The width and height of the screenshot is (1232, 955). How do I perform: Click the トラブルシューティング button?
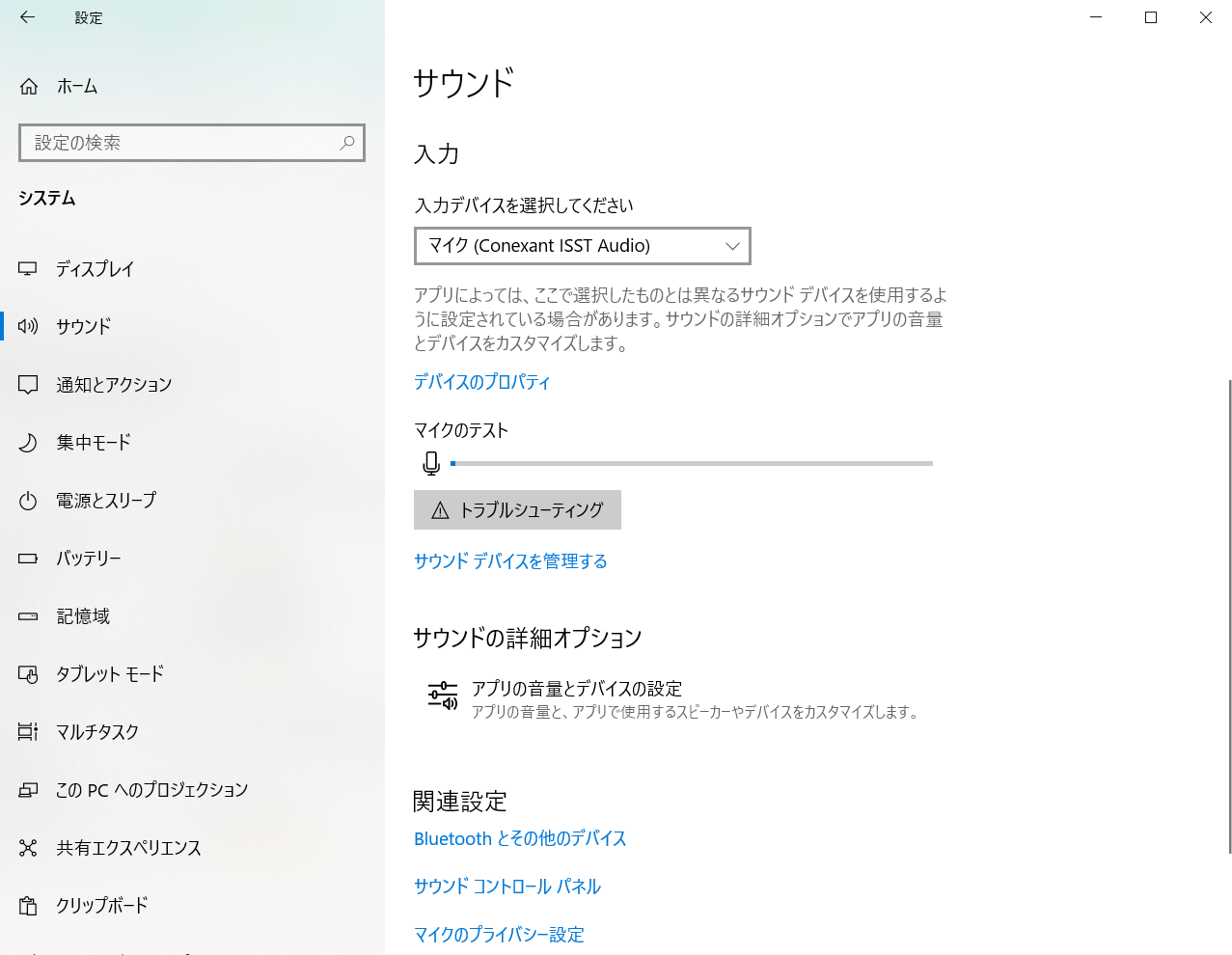coord(517,510)
